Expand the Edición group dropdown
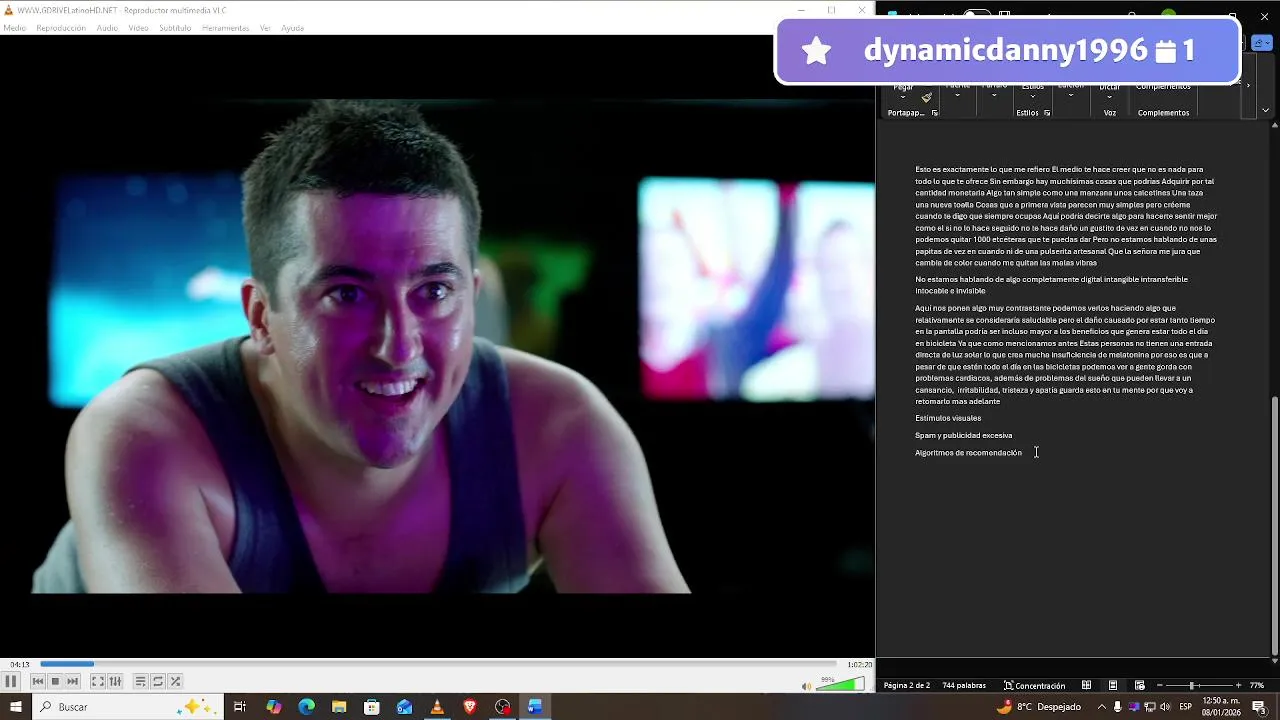Viewport: 1280px width, 720px height. click(x=1070, y=95)
